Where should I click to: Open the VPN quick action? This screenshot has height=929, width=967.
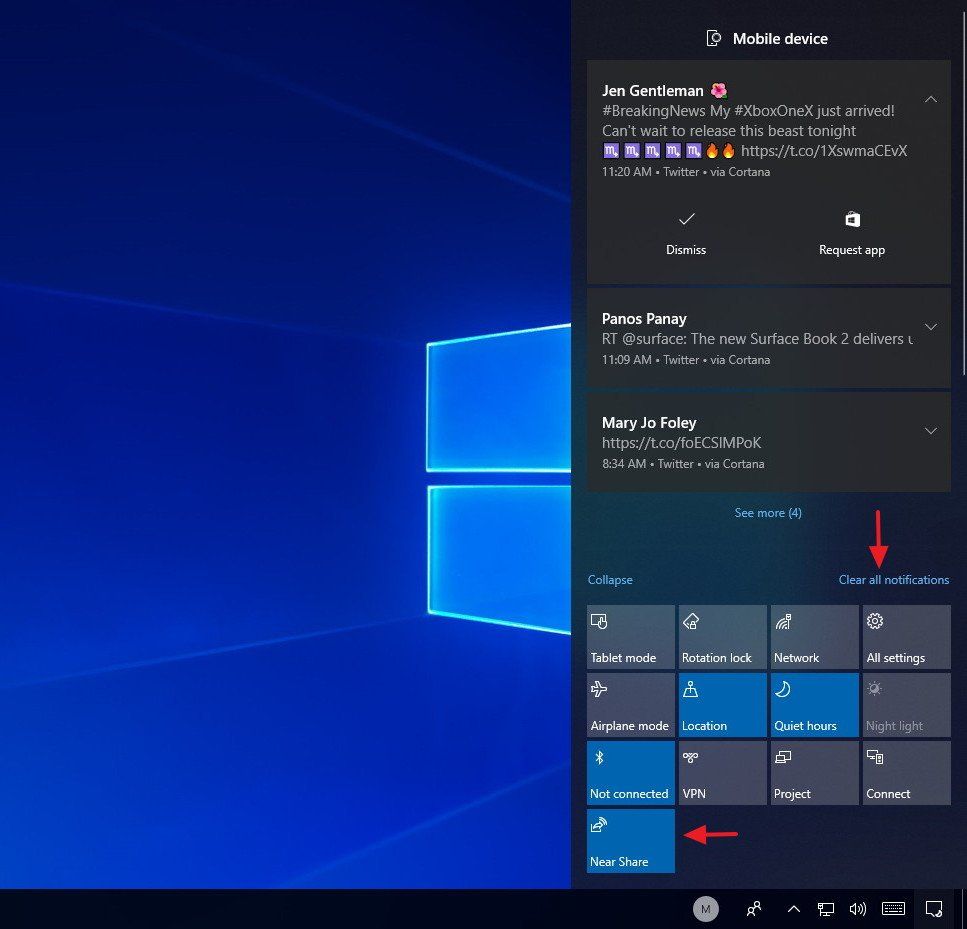721,772
